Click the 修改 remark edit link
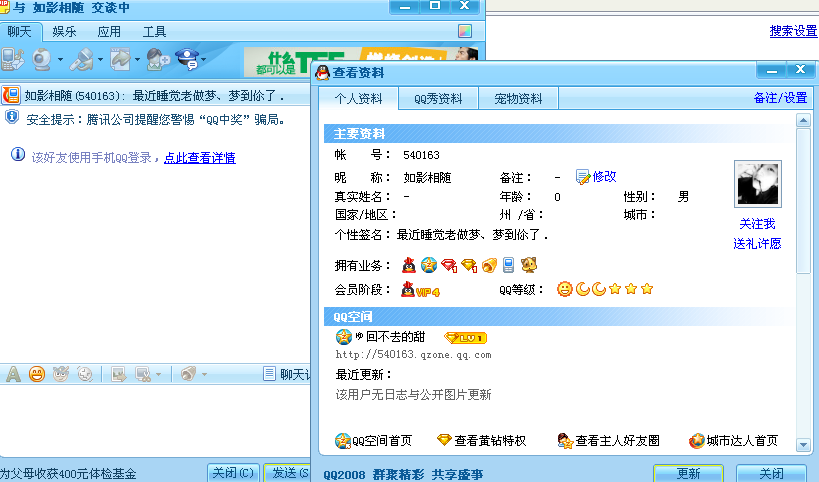Screen dimensions: 819x482 pyautogui.click(x=596, y=177)
